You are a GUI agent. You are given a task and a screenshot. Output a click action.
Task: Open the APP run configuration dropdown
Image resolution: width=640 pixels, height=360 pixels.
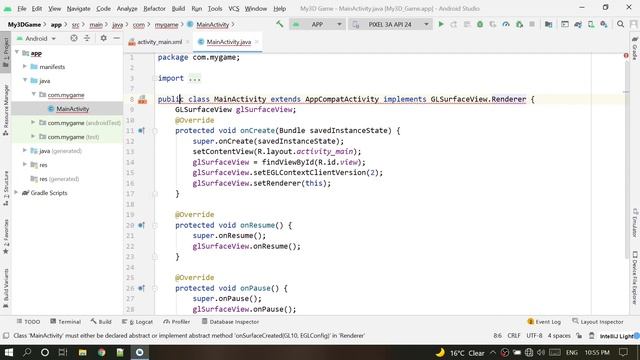(317, 24)
